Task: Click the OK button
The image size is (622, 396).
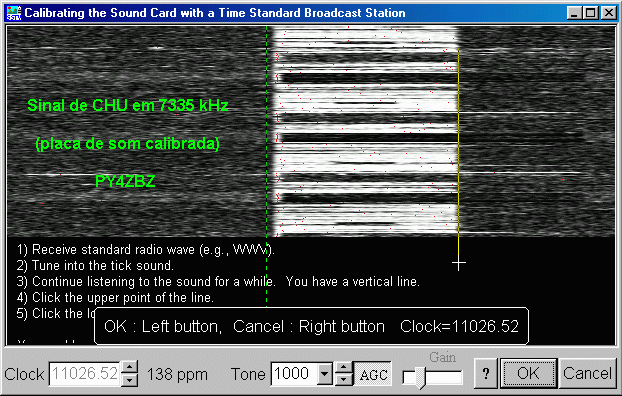Action: pos(528,373)
